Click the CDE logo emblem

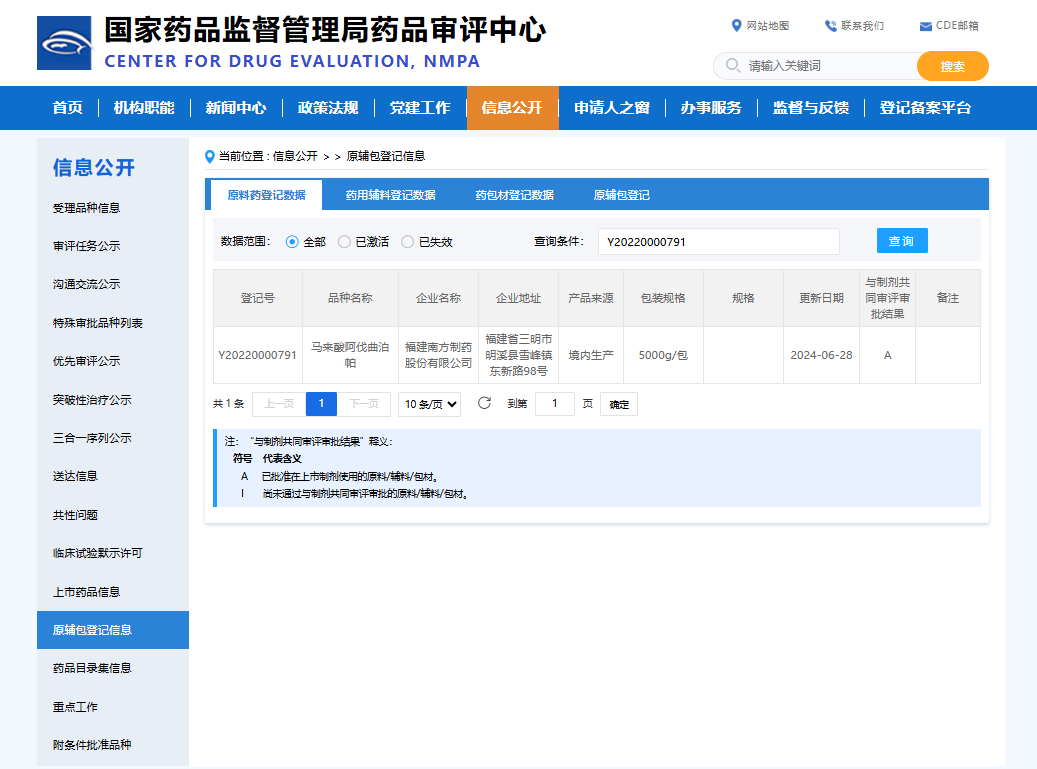click(x=62, y=42)
